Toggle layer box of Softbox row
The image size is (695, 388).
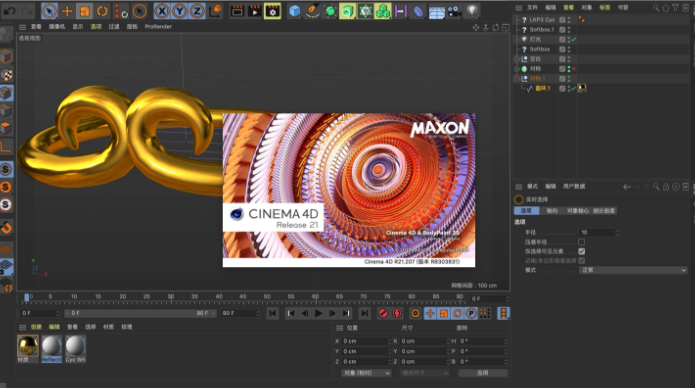(562, 49)
